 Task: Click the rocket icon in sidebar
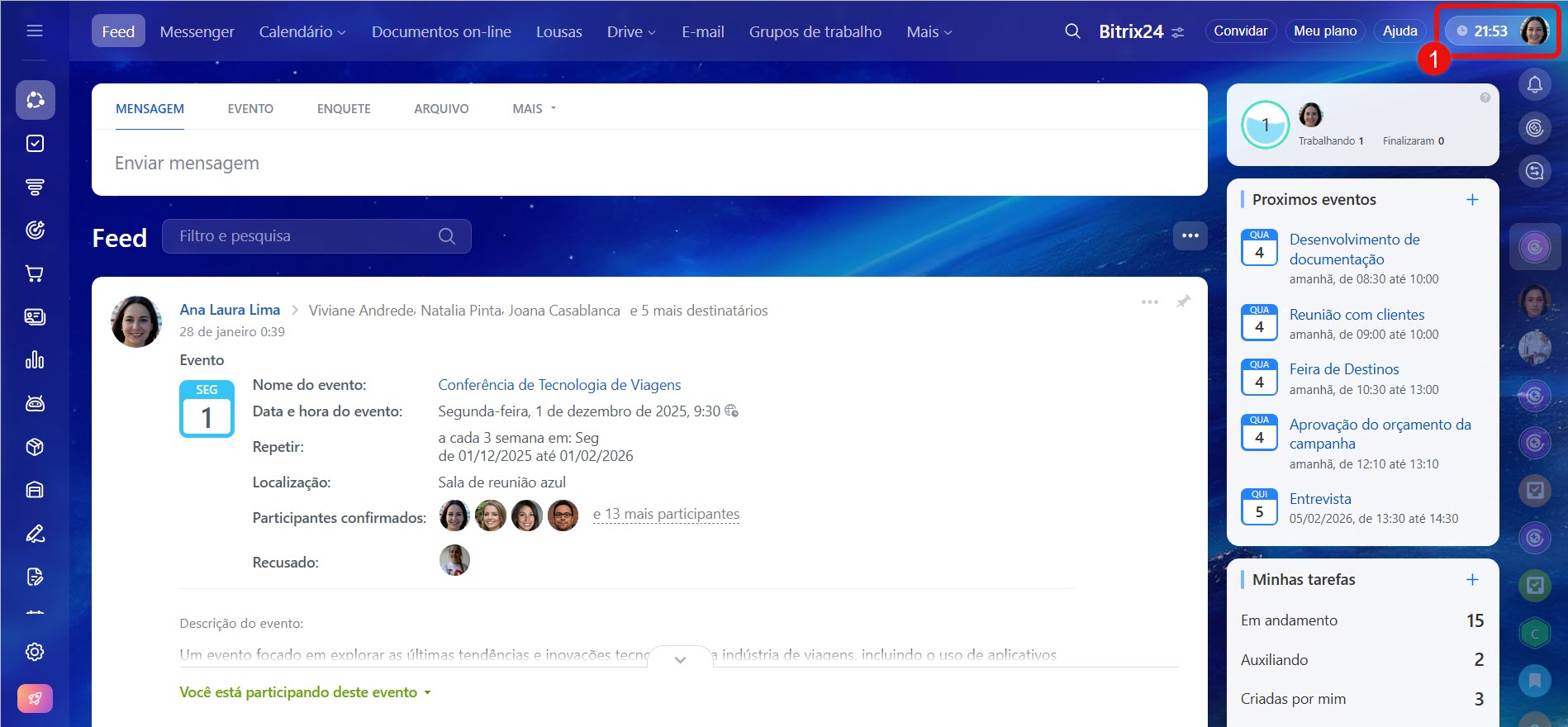click(35, 698)
